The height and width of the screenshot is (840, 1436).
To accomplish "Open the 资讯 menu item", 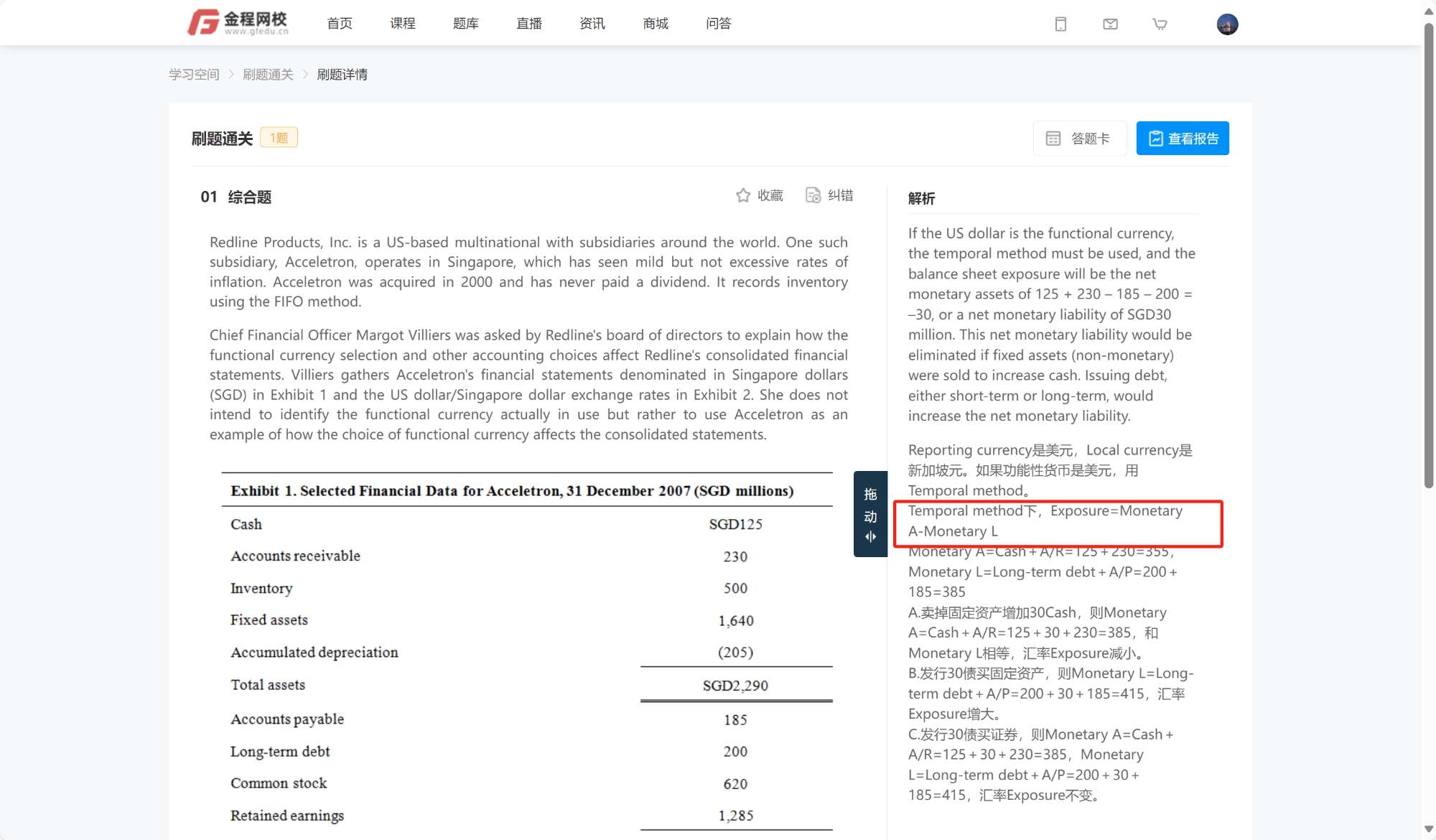I will [x=592, y=24].
